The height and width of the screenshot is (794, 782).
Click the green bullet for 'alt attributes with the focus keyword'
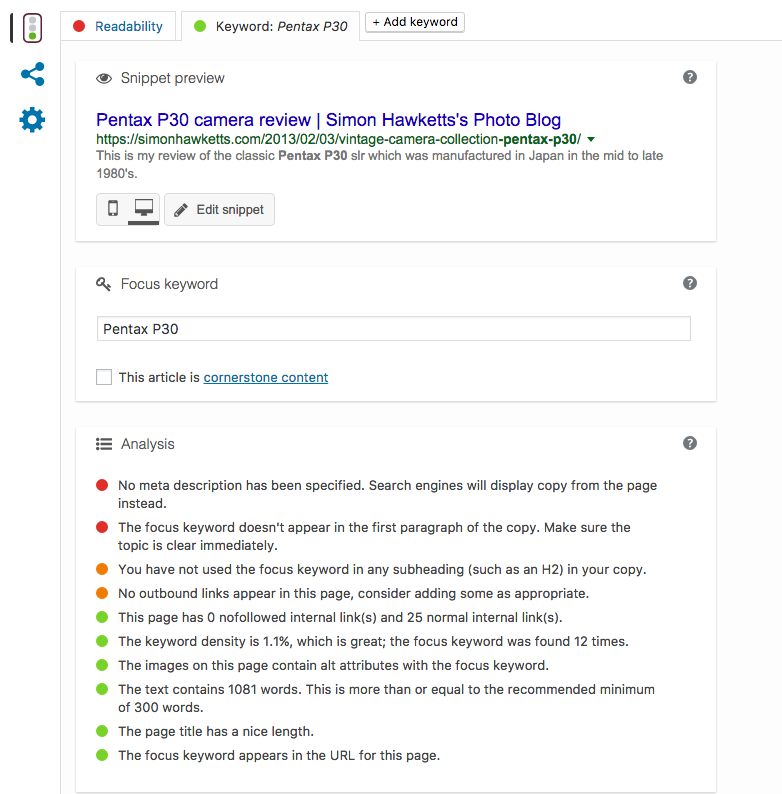[x=102, y=665]
